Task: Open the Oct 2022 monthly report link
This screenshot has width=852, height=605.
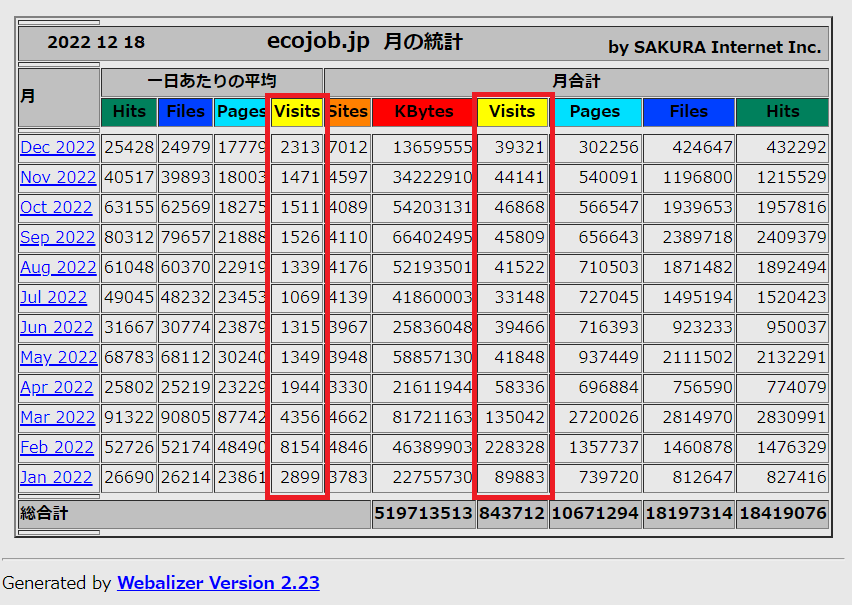Action: pos(56,207)
